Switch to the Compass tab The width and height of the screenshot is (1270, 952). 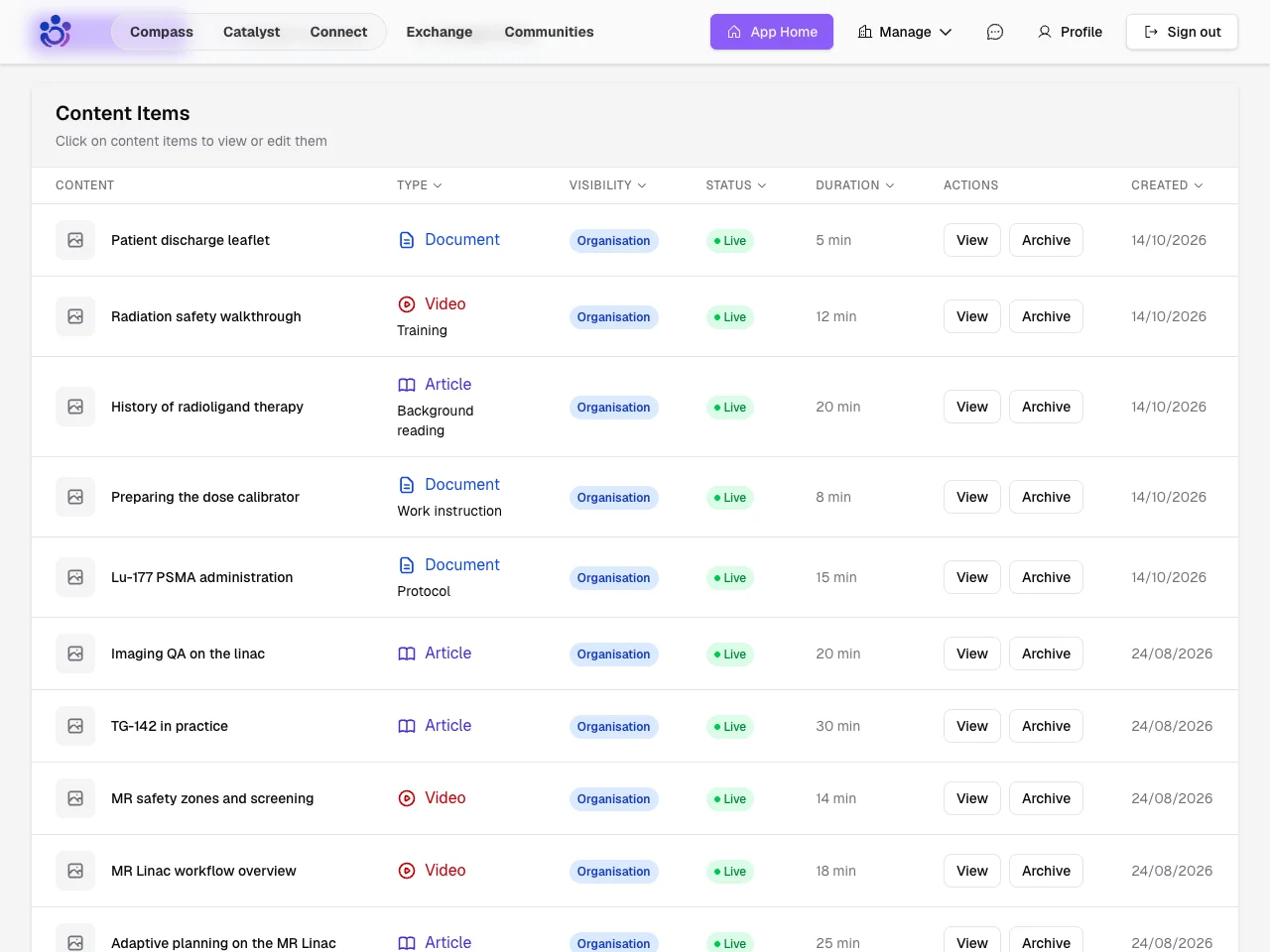coord(162,32)
